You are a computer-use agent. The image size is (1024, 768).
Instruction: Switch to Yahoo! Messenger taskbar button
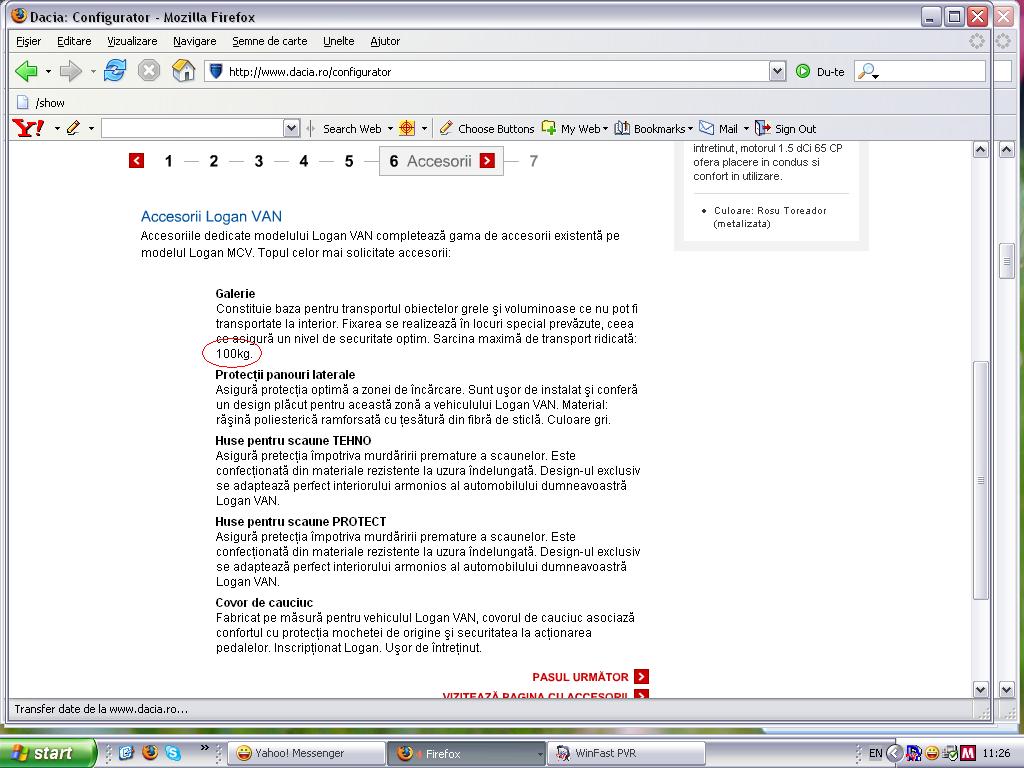click(x=306, y=753)
